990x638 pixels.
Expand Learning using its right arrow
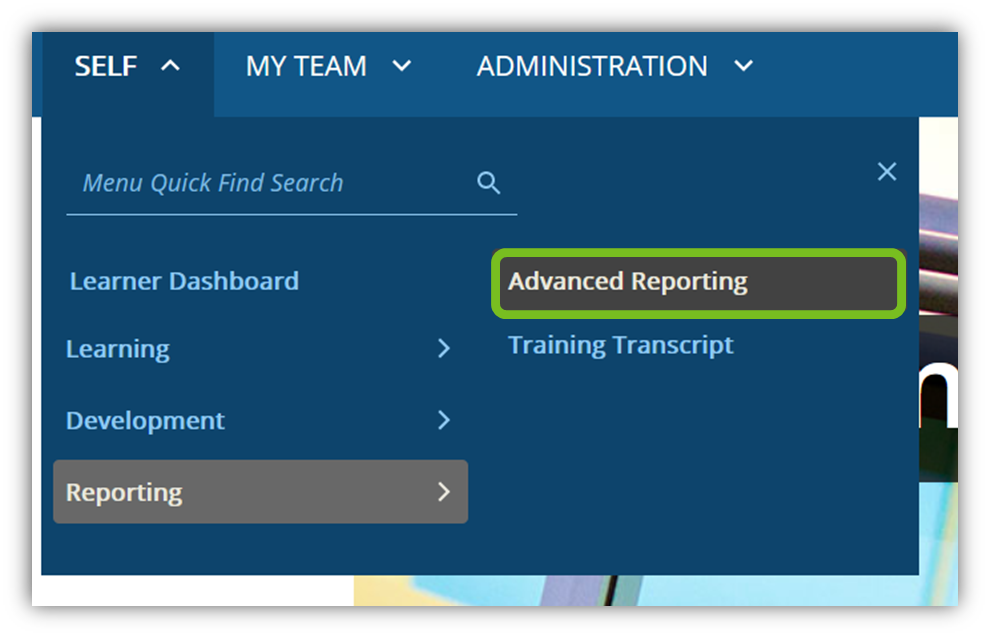[444, 349]
